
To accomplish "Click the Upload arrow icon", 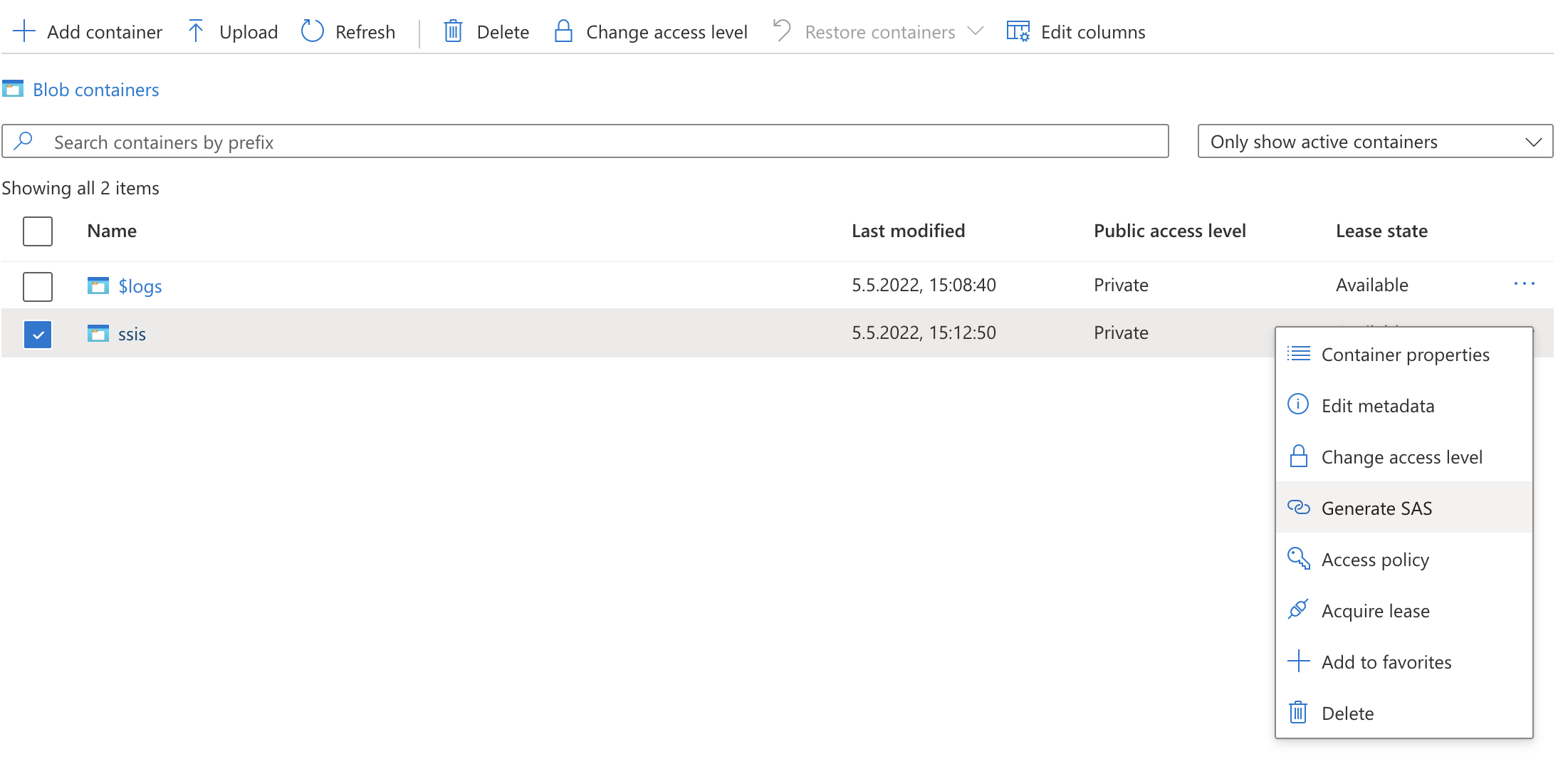I will 196,31.
